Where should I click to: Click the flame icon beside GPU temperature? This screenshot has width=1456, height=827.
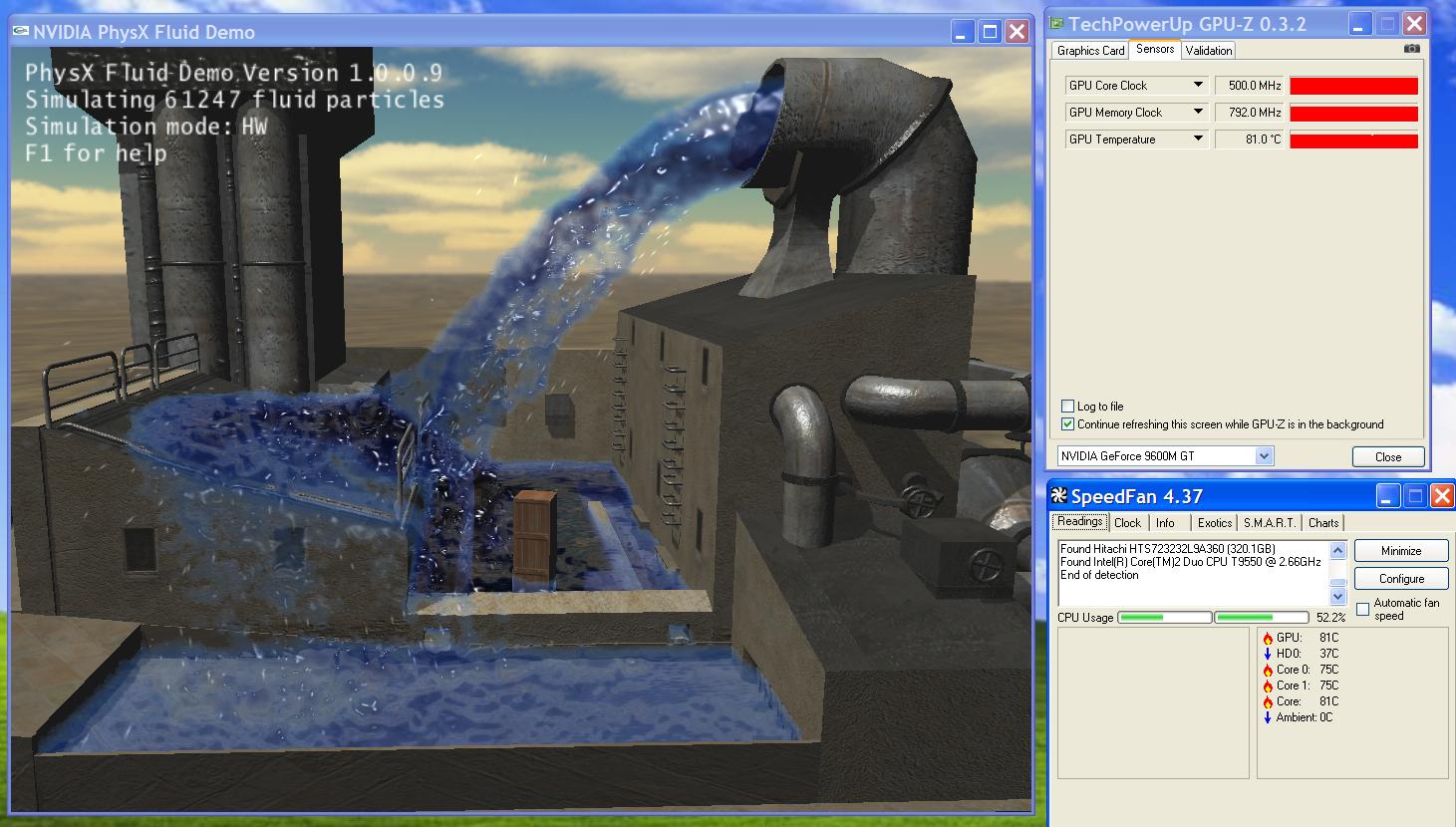[x=1268, y=638]
